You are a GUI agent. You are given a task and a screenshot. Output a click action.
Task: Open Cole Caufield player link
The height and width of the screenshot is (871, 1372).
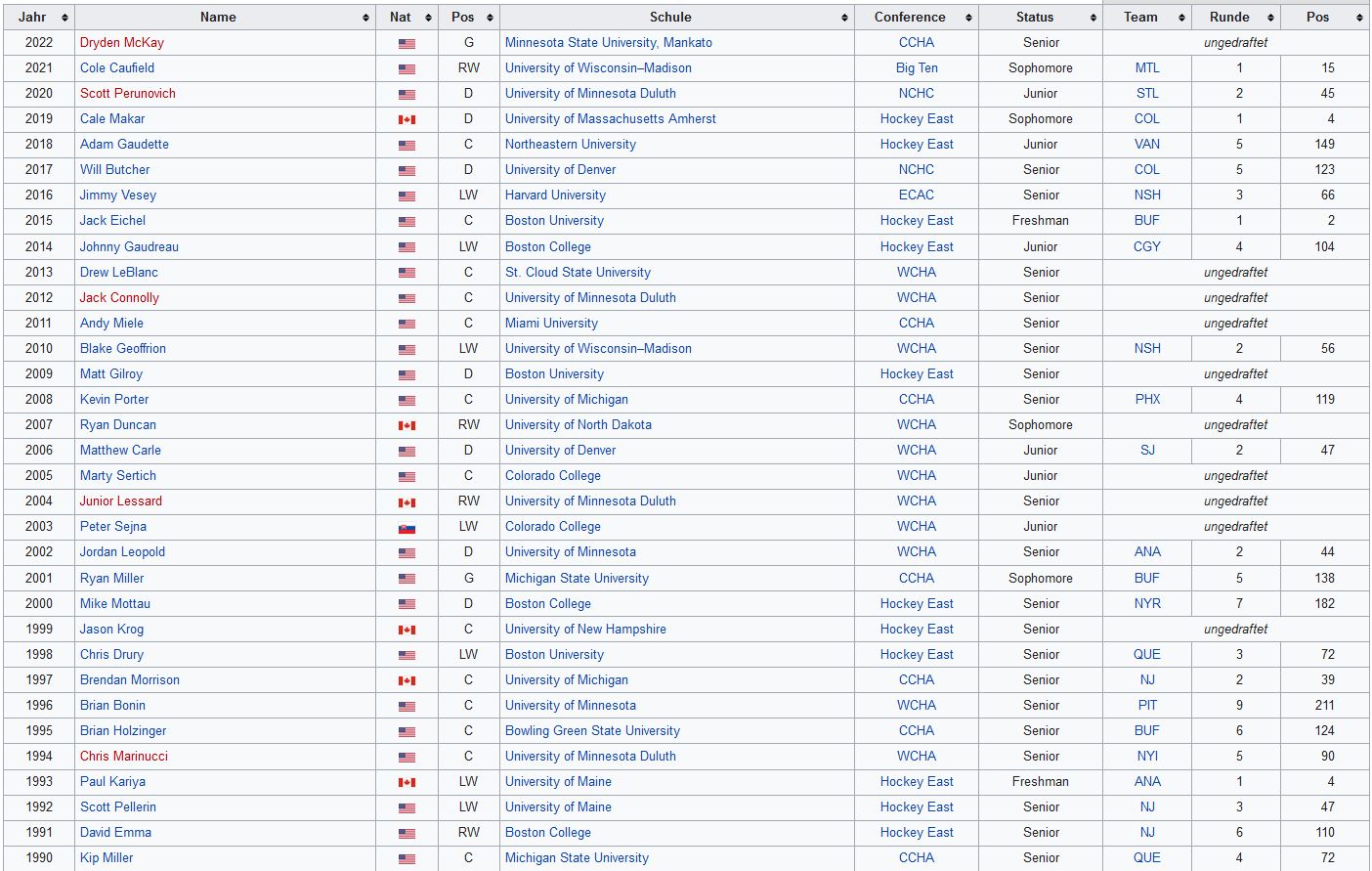[116, 68]
